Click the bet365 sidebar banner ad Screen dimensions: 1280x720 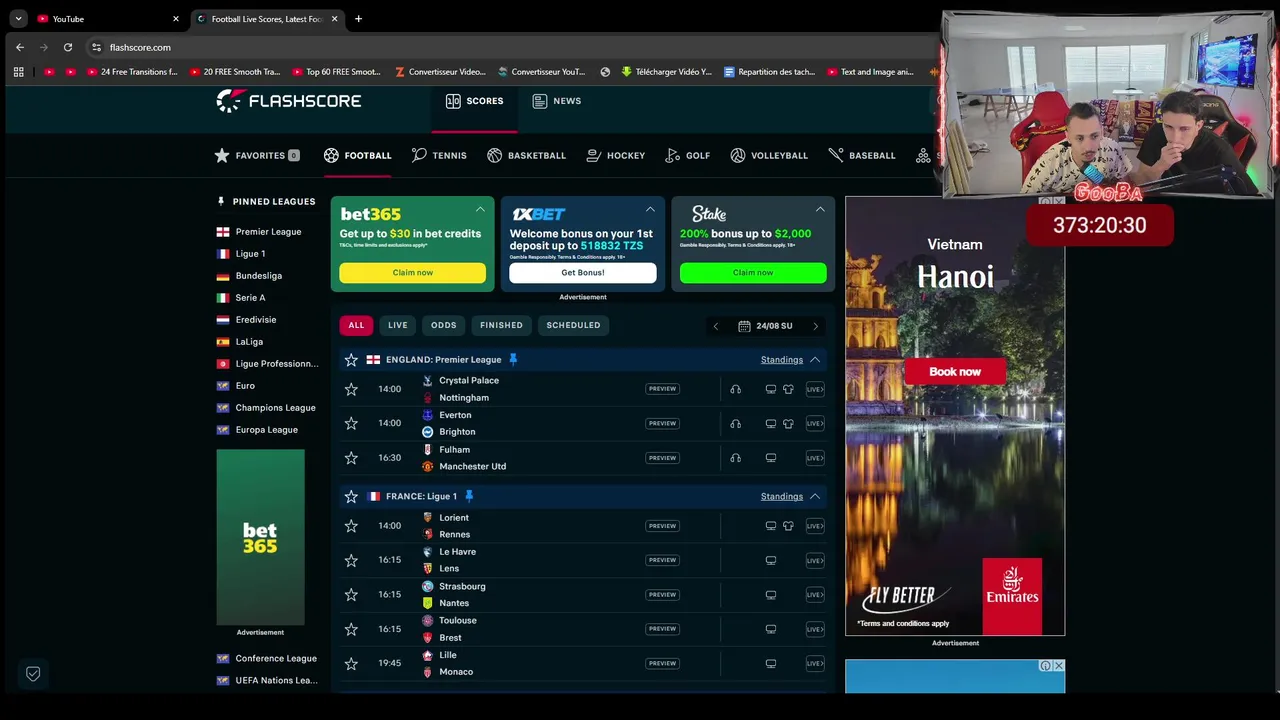click(260, 537)
